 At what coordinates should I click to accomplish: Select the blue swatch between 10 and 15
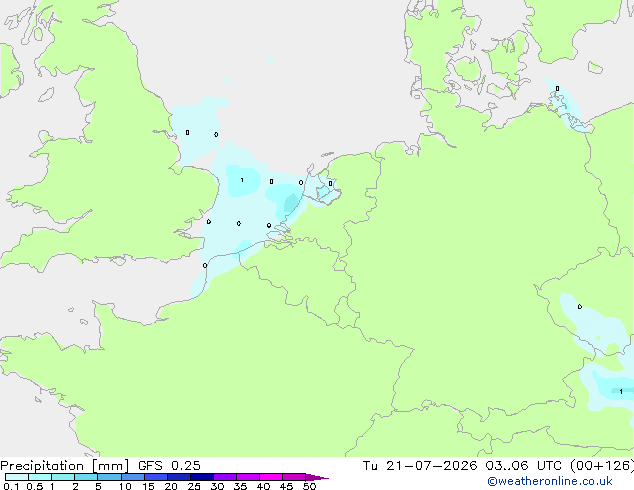click(x=133, y=477)
